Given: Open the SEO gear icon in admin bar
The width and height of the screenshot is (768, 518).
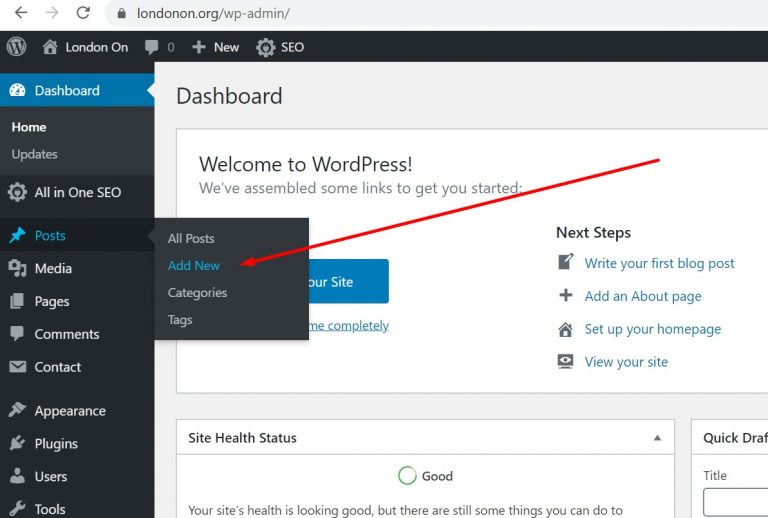Looking at the screenshot, I should pyautogui.click(x=265, y=47).
